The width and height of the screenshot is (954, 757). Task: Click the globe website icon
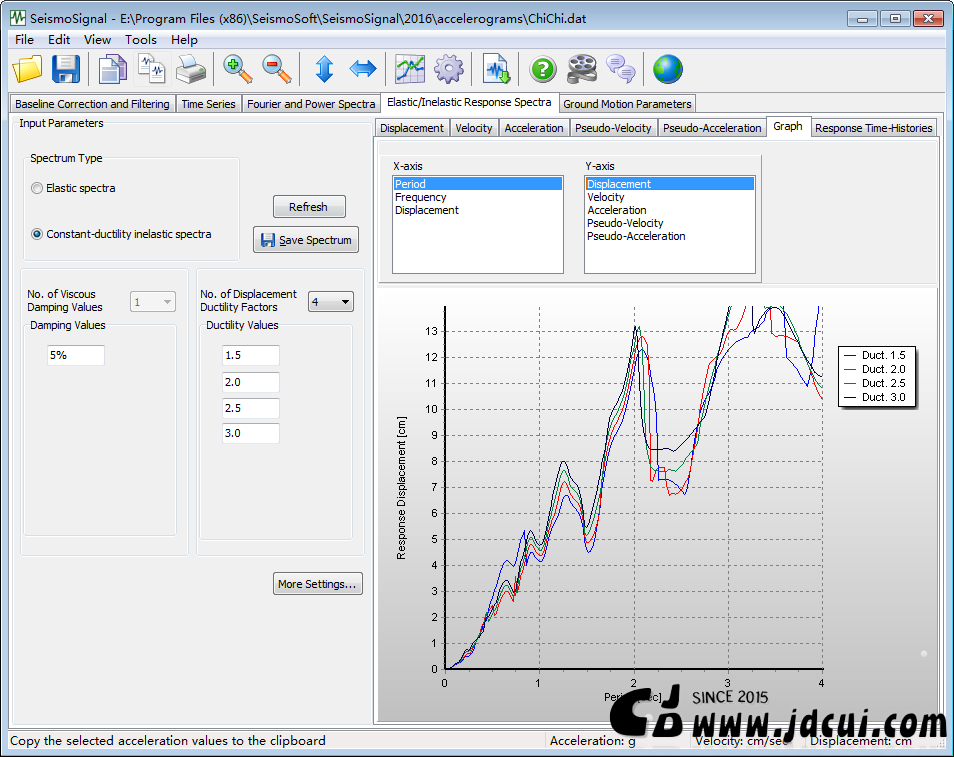tap(668, 69)
